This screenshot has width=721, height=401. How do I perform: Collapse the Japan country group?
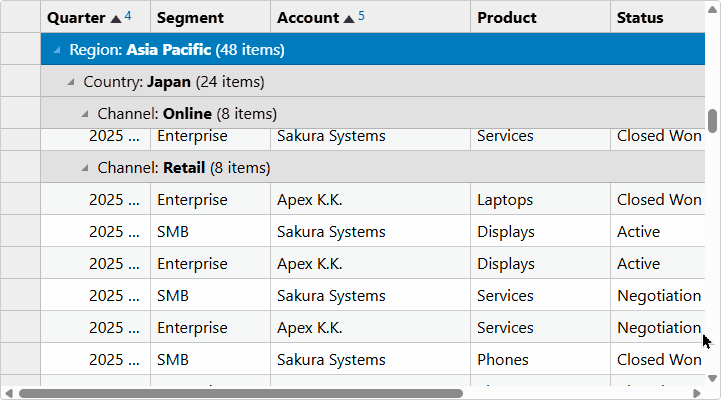(x=70, y=82)
